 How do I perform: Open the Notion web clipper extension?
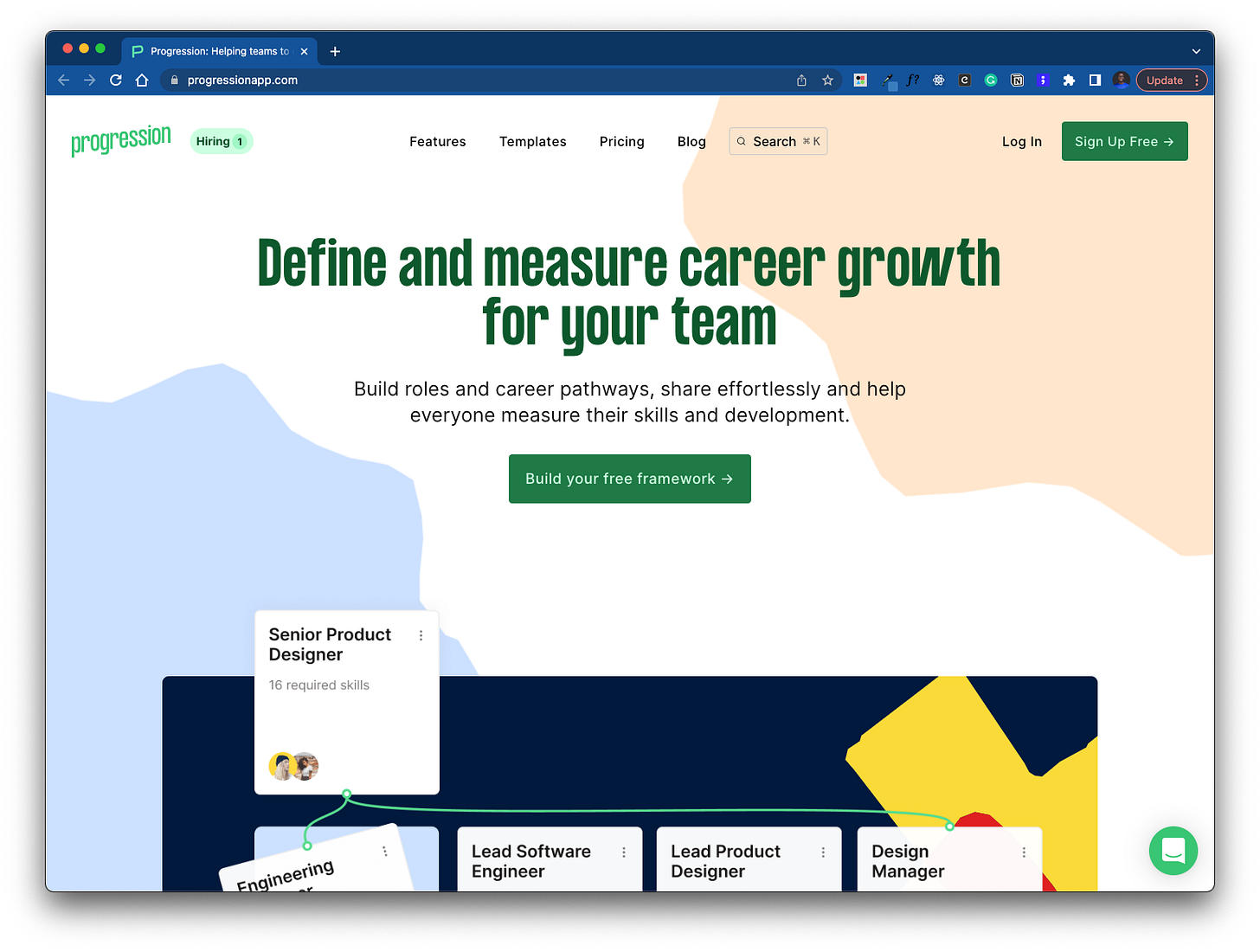[x=1018, y=80]
